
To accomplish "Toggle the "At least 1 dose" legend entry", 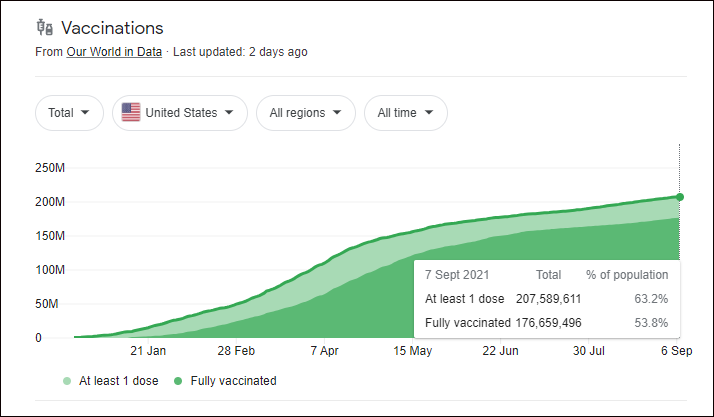I will (110, 381).
